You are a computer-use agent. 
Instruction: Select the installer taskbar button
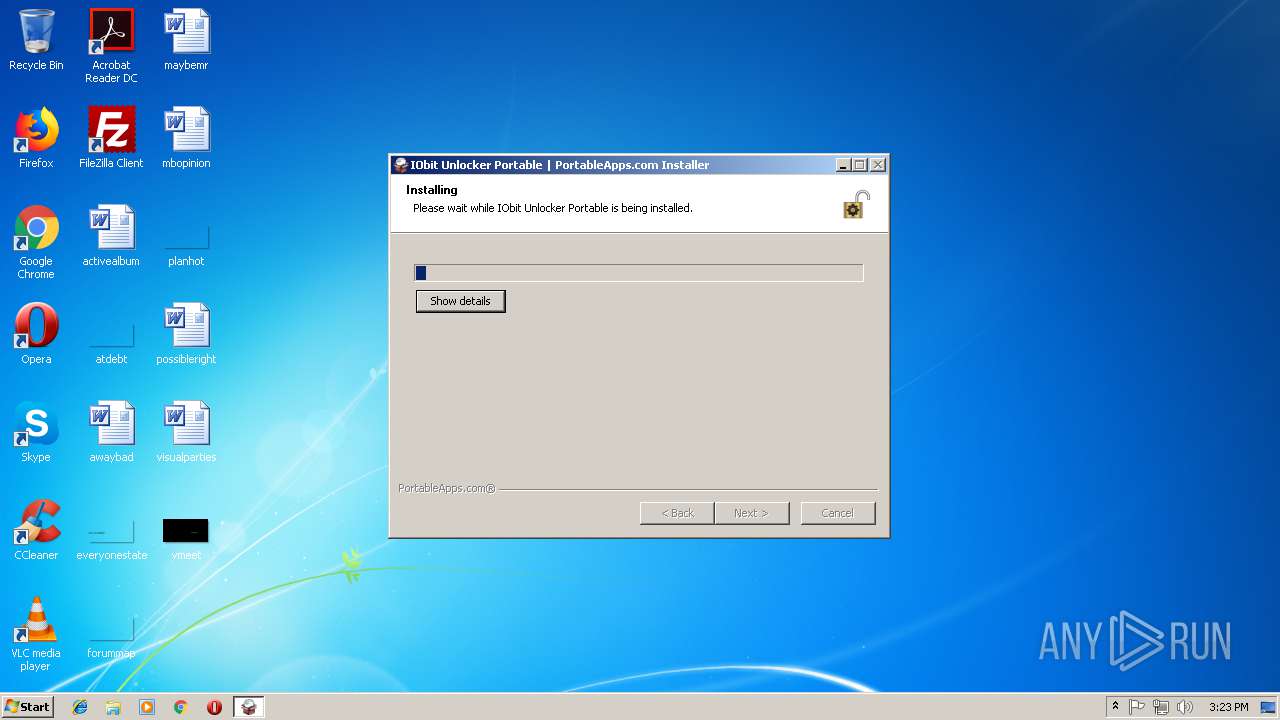click(249, 707)
